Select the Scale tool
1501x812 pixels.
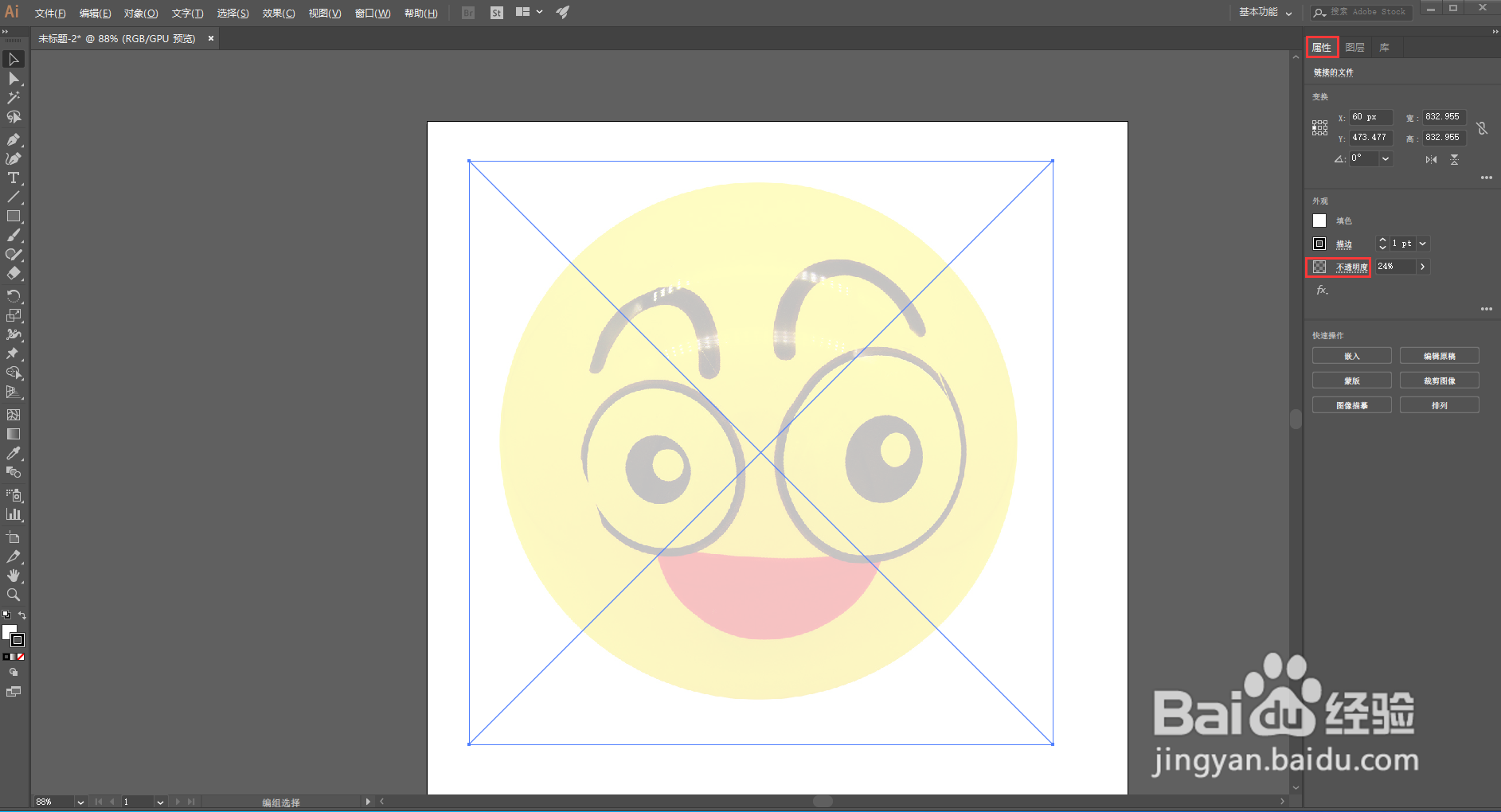[14, 315]
